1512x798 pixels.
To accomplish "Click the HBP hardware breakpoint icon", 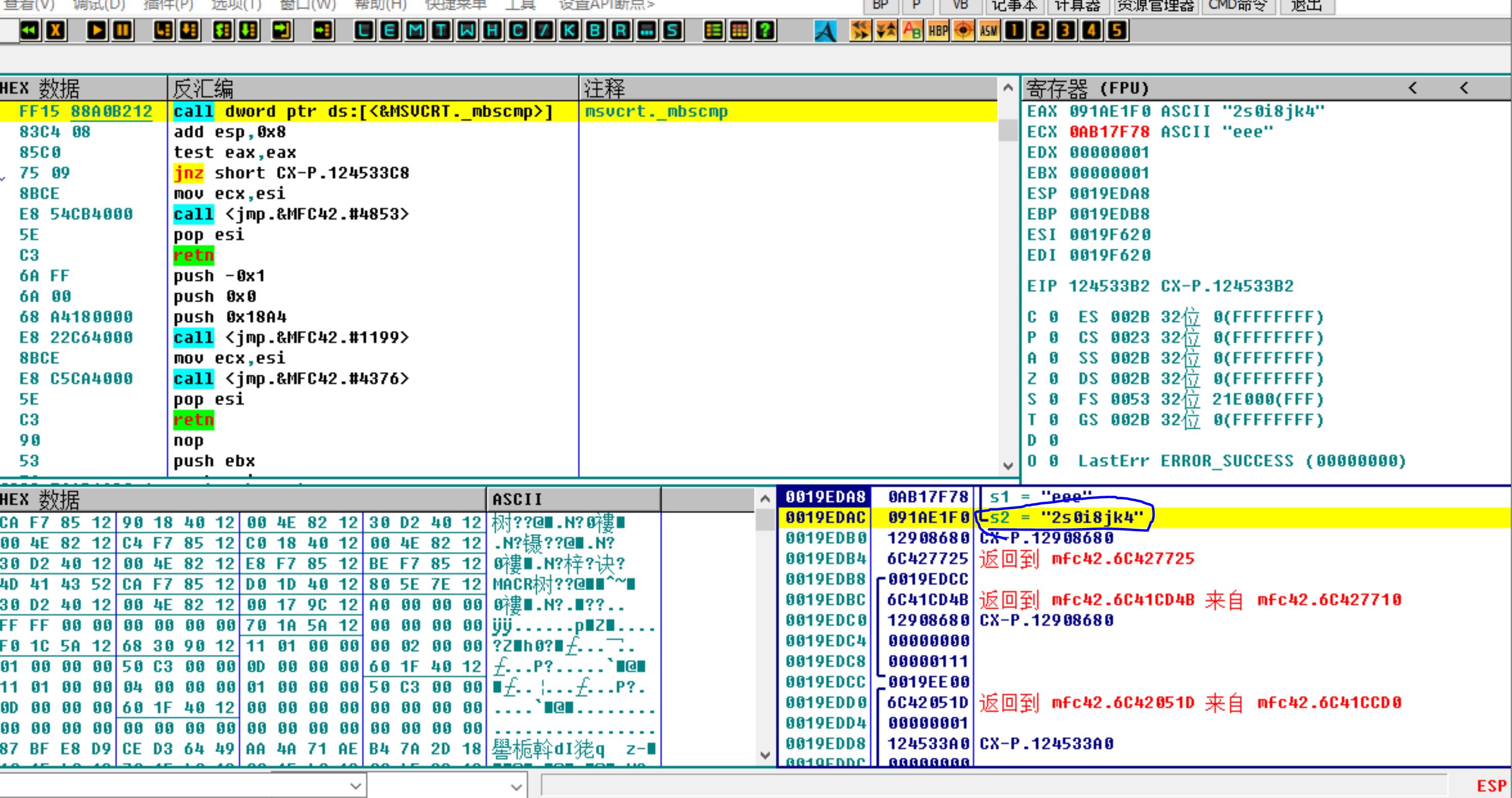I will pos(938,30).
